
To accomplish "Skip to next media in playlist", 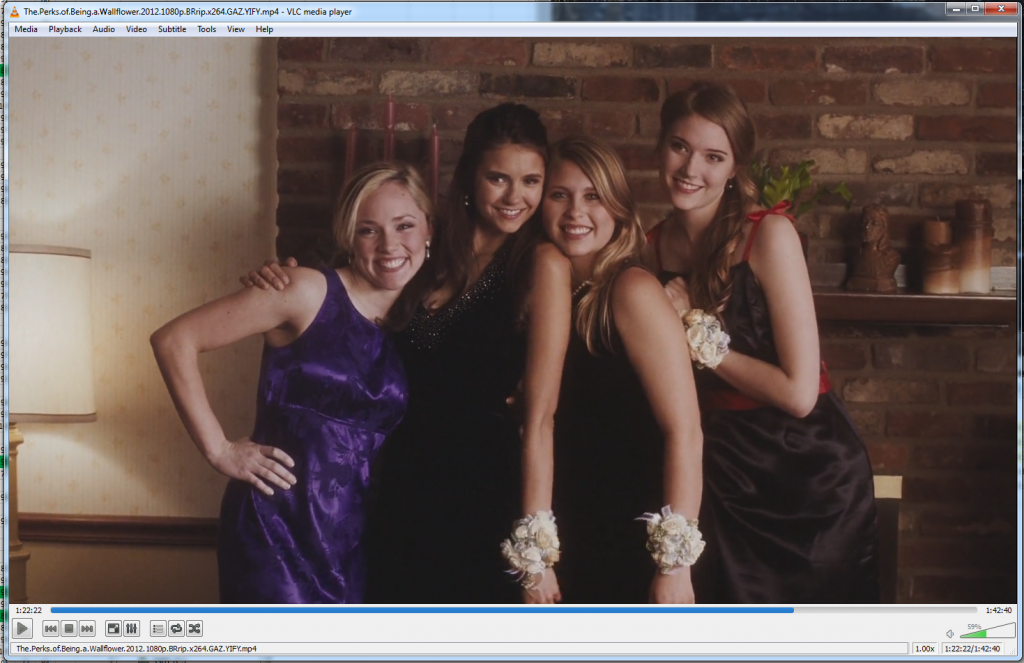I will (x=87, y=628).
